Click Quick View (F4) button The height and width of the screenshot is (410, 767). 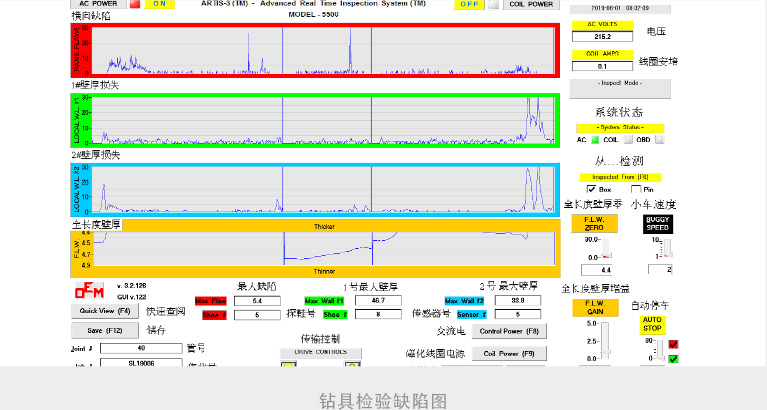(105, 311)
